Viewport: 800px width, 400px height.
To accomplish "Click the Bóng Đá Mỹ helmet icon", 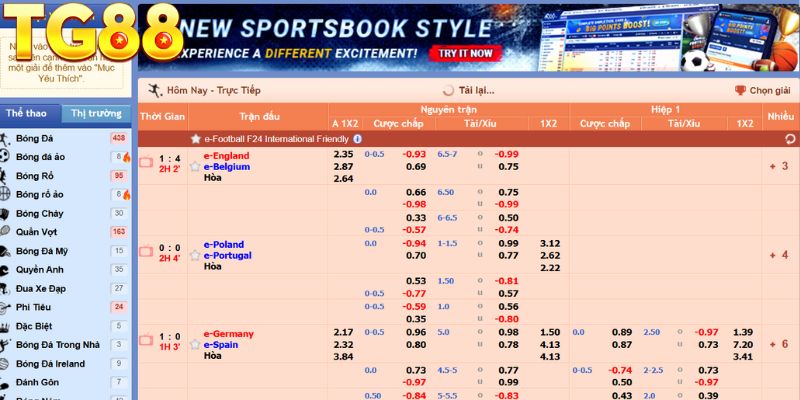I will point(5,251).
